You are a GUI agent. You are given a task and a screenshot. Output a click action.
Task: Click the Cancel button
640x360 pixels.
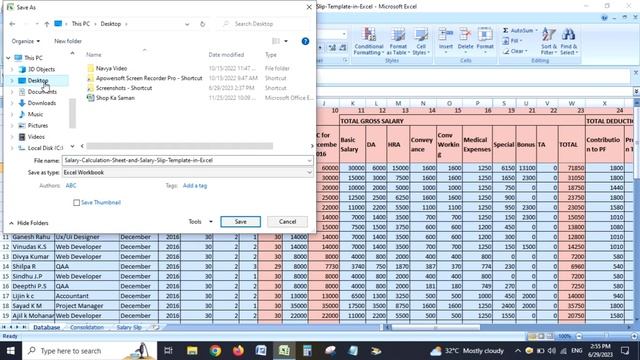tap(287, 222)
